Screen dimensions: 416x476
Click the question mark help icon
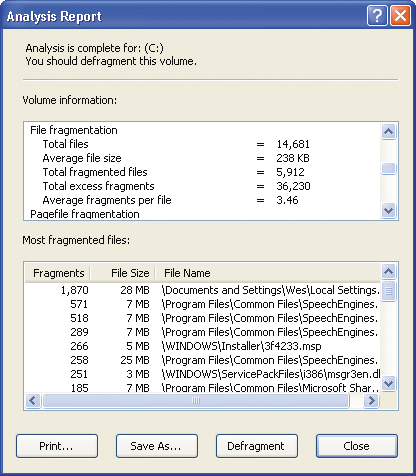point(377,15)
